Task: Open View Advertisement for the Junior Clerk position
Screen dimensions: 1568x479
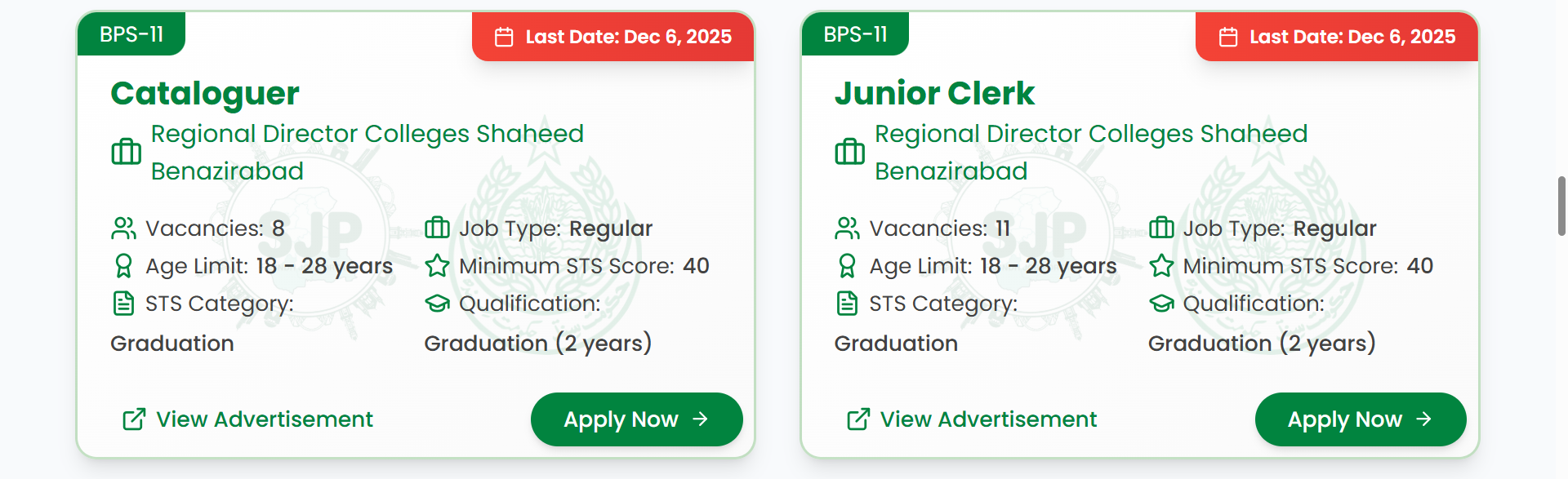Action: click(x=988, y=419)
